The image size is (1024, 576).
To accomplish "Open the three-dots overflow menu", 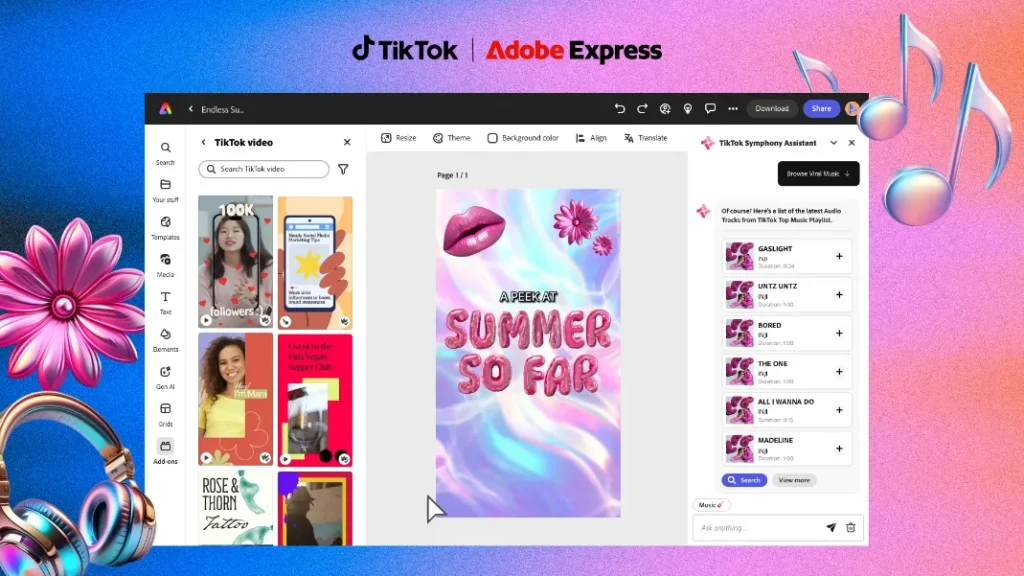I will pyautogui.click(x=733, y=108).
